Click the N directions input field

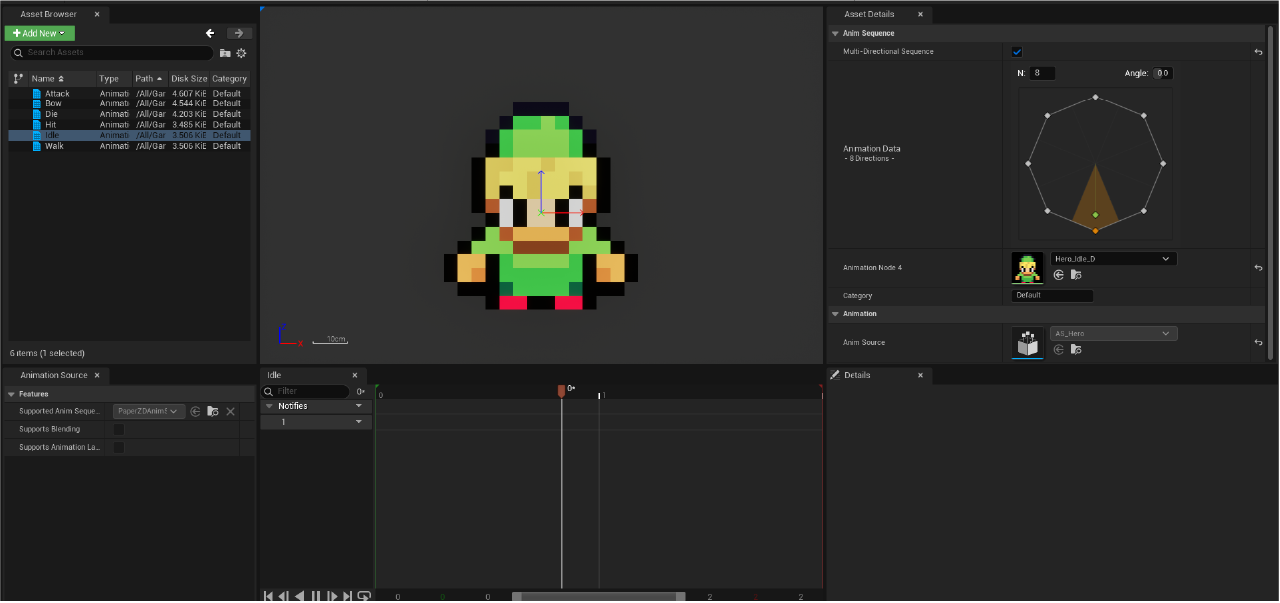click(1043, 73)
